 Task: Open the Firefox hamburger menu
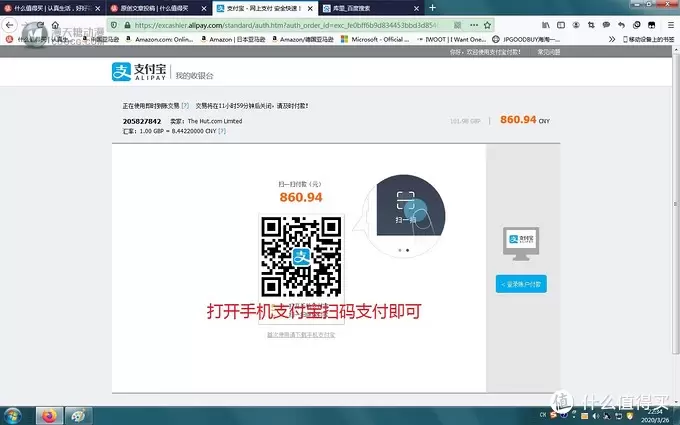tap(670, 25)
